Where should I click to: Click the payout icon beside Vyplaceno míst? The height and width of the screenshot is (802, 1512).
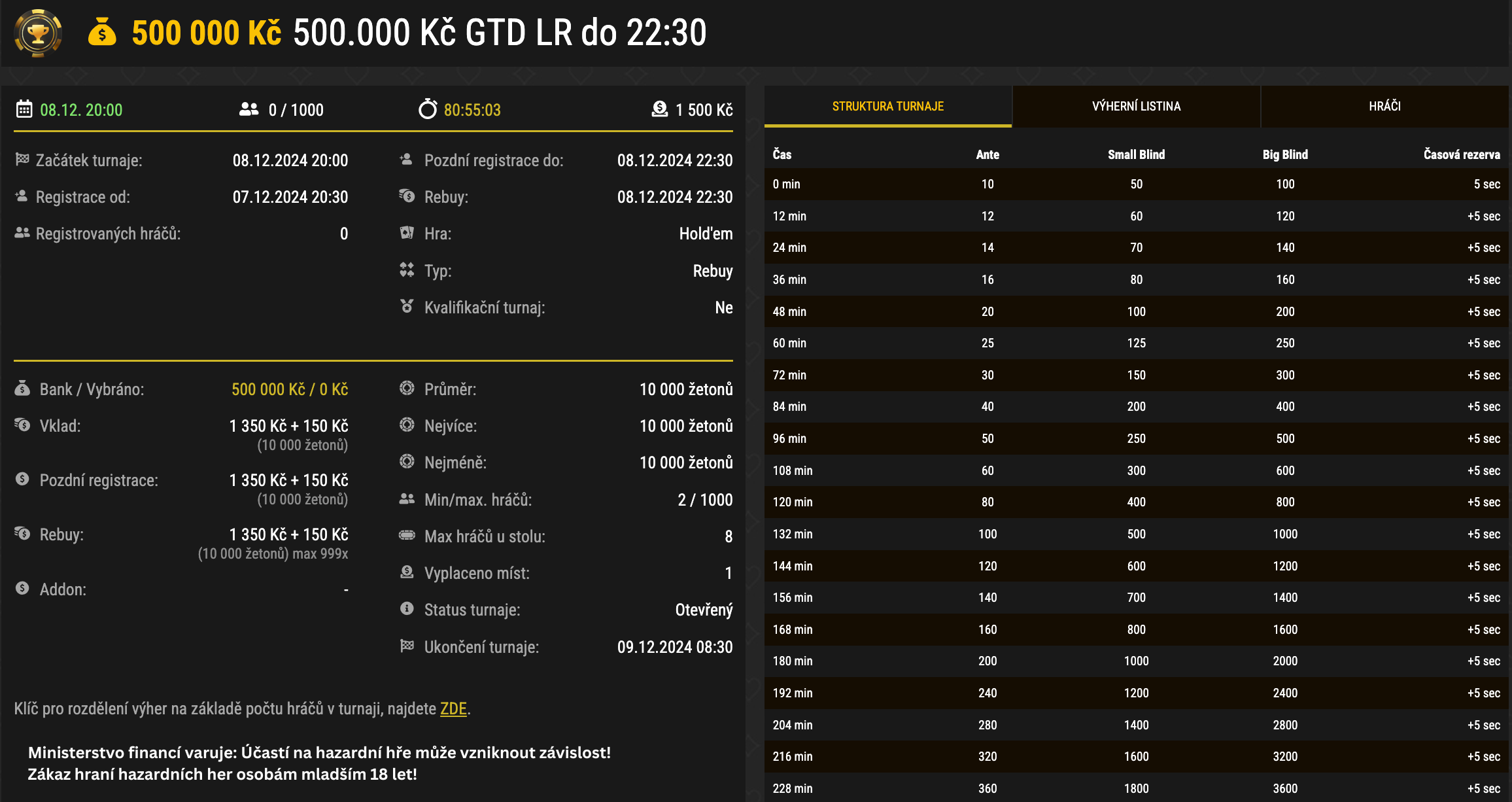pos(407,572)
